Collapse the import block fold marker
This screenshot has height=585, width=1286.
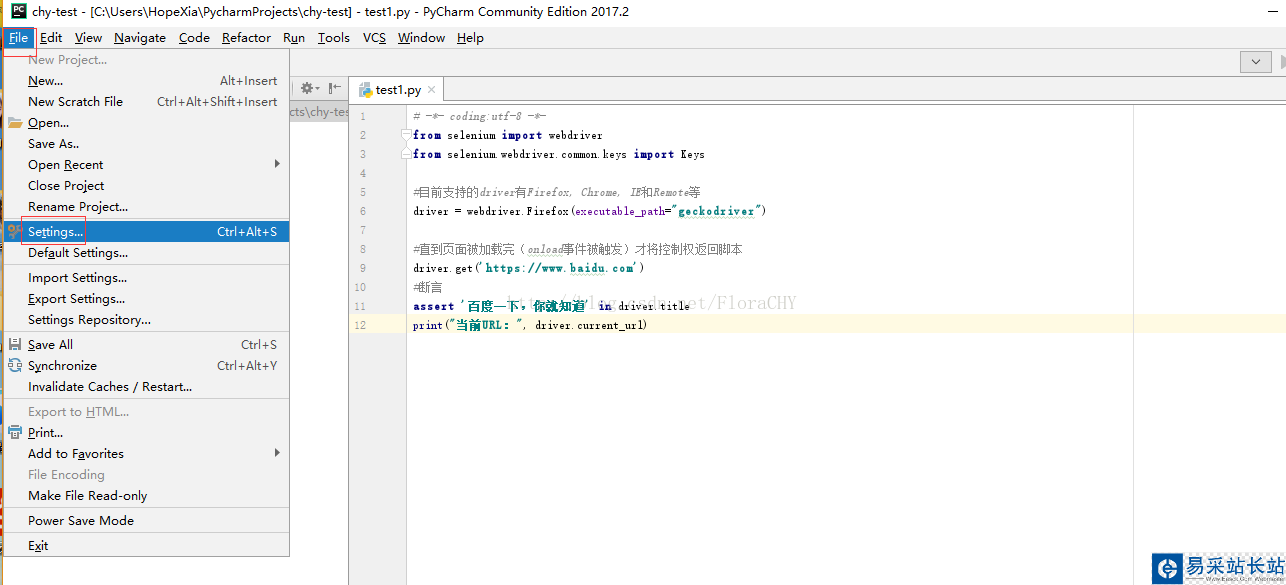pyautogui.click(x=405, y=135)
